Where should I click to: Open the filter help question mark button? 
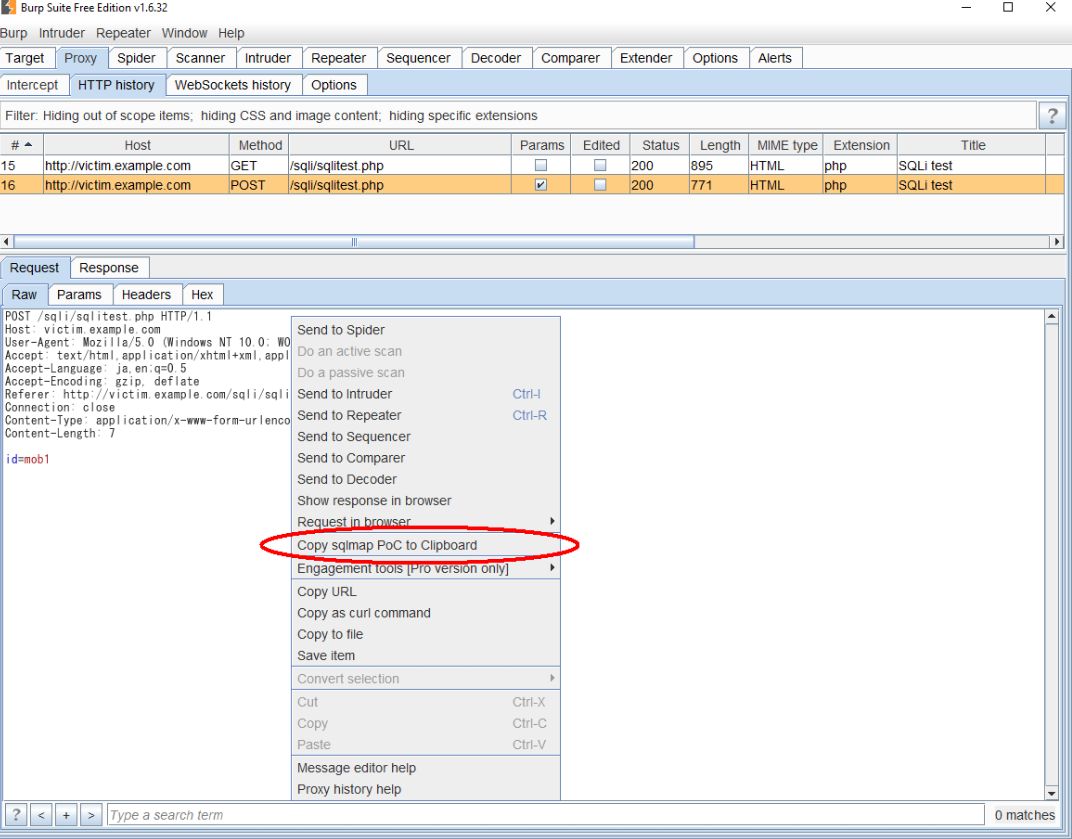point(1052,116)
